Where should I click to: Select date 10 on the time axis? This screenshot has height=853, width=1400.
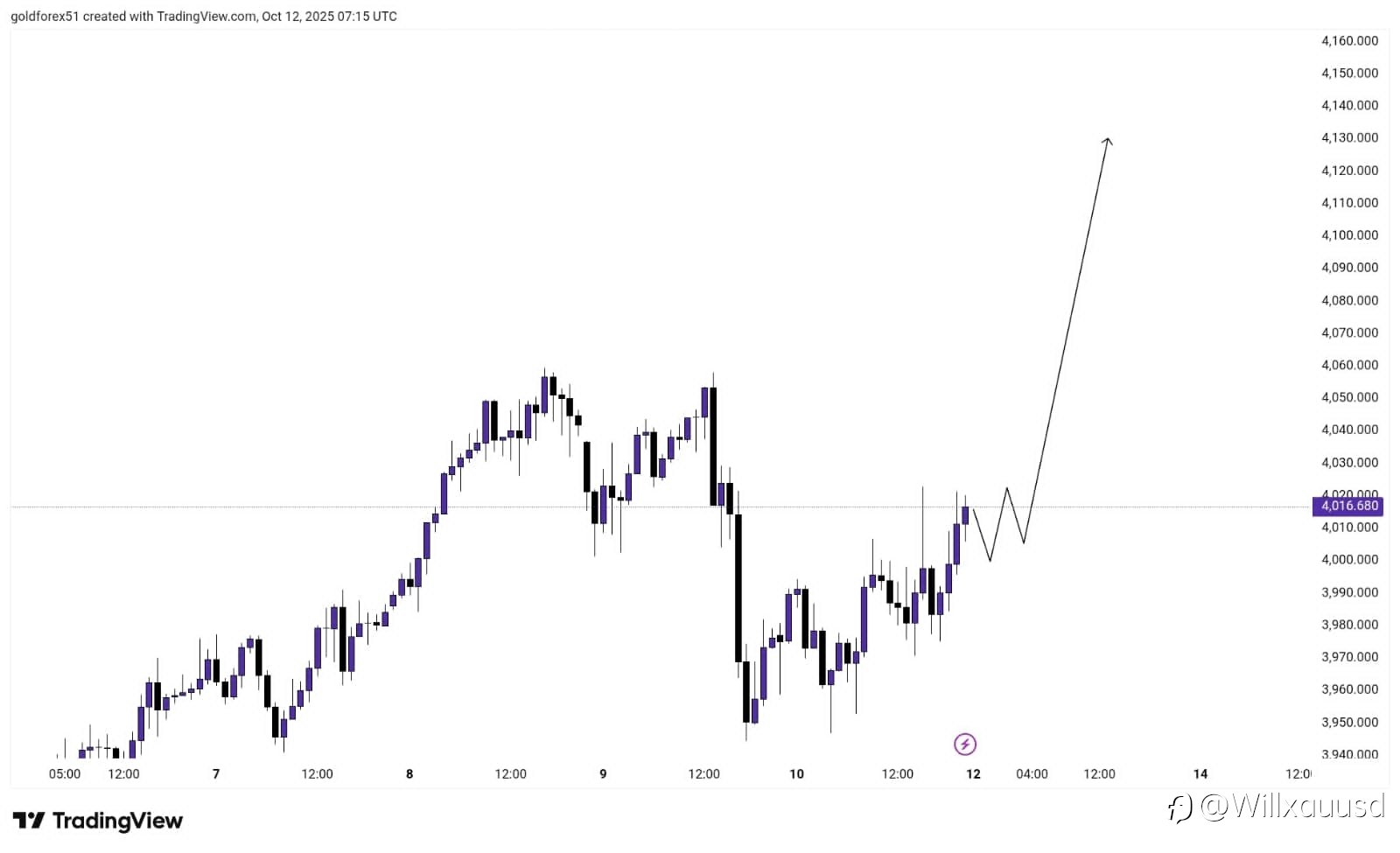point(796,773)
